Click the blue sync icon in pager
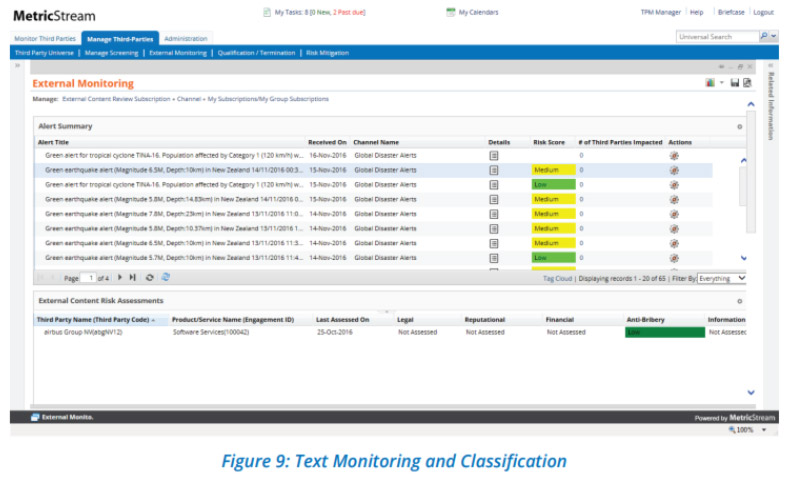 click(x=165, y=277)
